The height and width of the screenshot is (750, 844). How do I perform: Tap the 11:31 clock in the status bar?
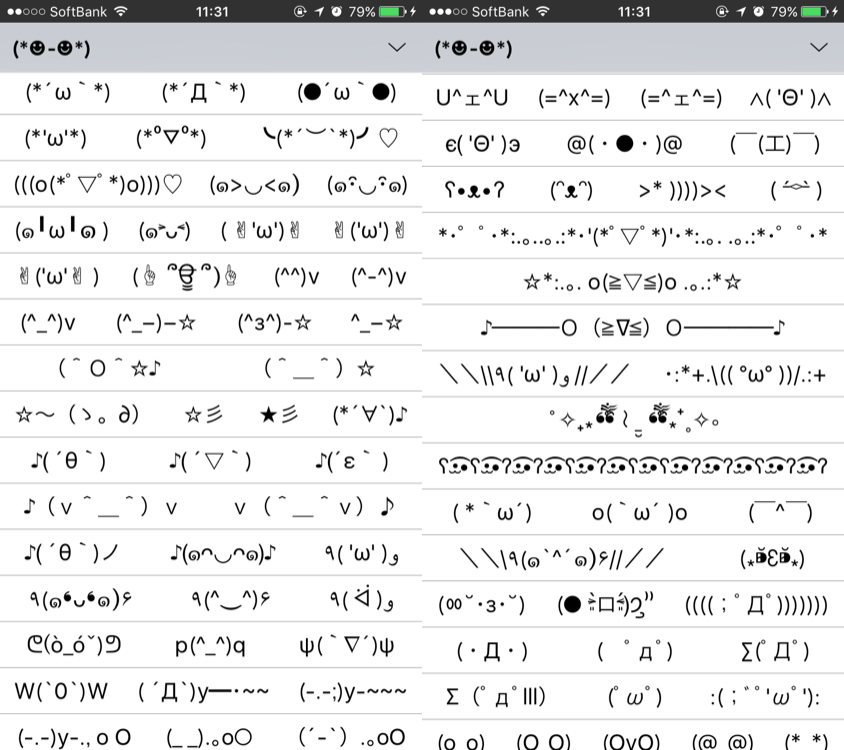coord(212,13)
